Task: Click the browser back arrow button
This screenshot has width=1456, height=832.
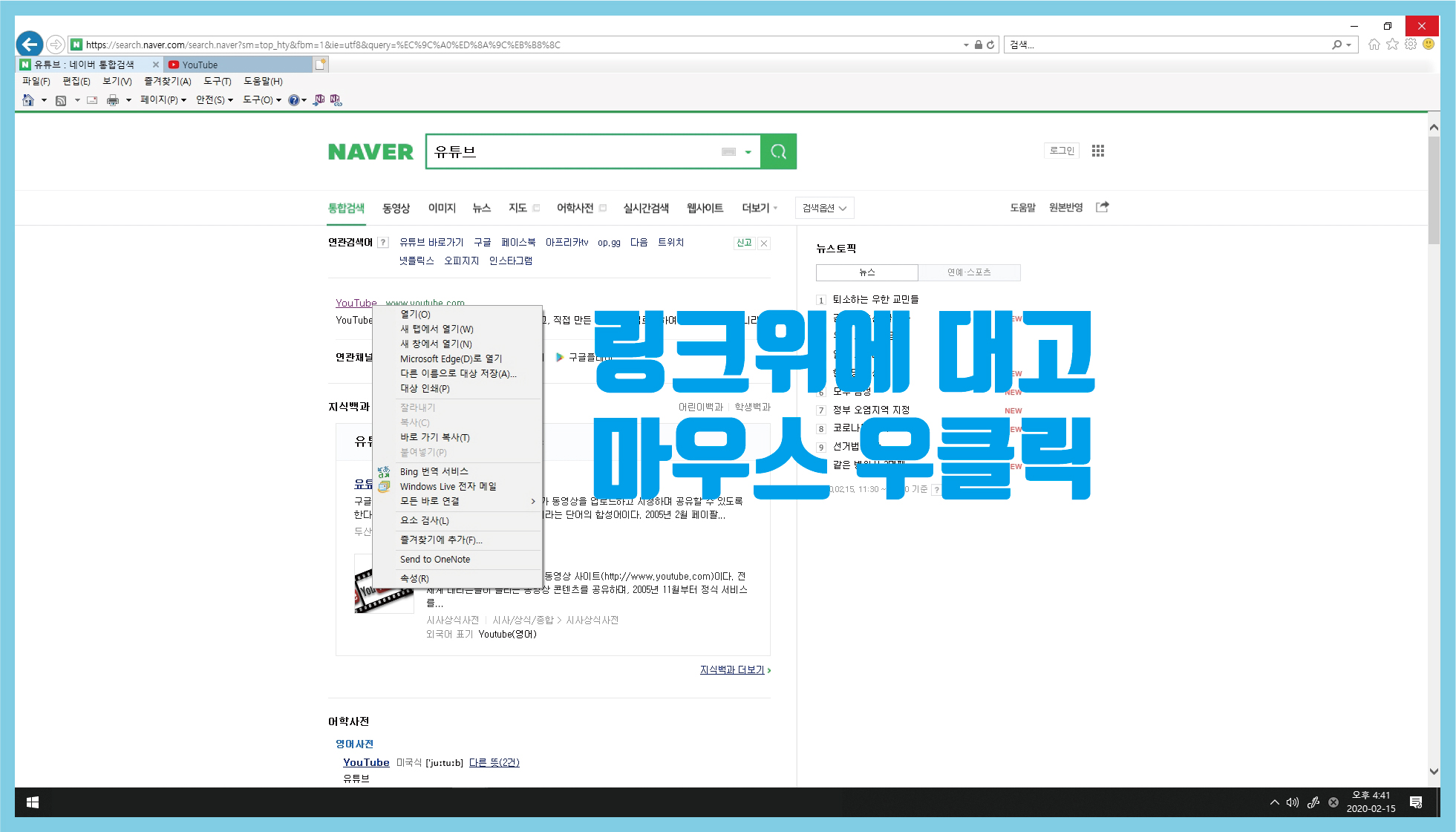Action: coord(30,45)
